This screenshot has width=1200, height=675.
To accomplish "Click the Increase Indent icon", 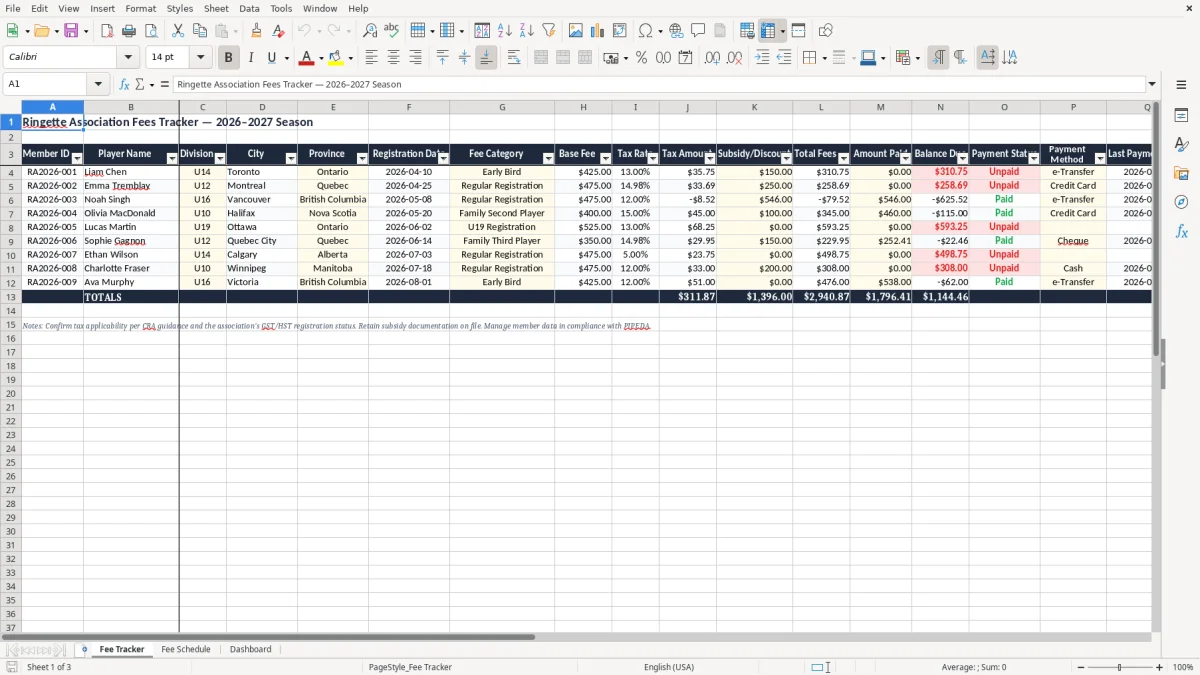I will tap(762, 58).
